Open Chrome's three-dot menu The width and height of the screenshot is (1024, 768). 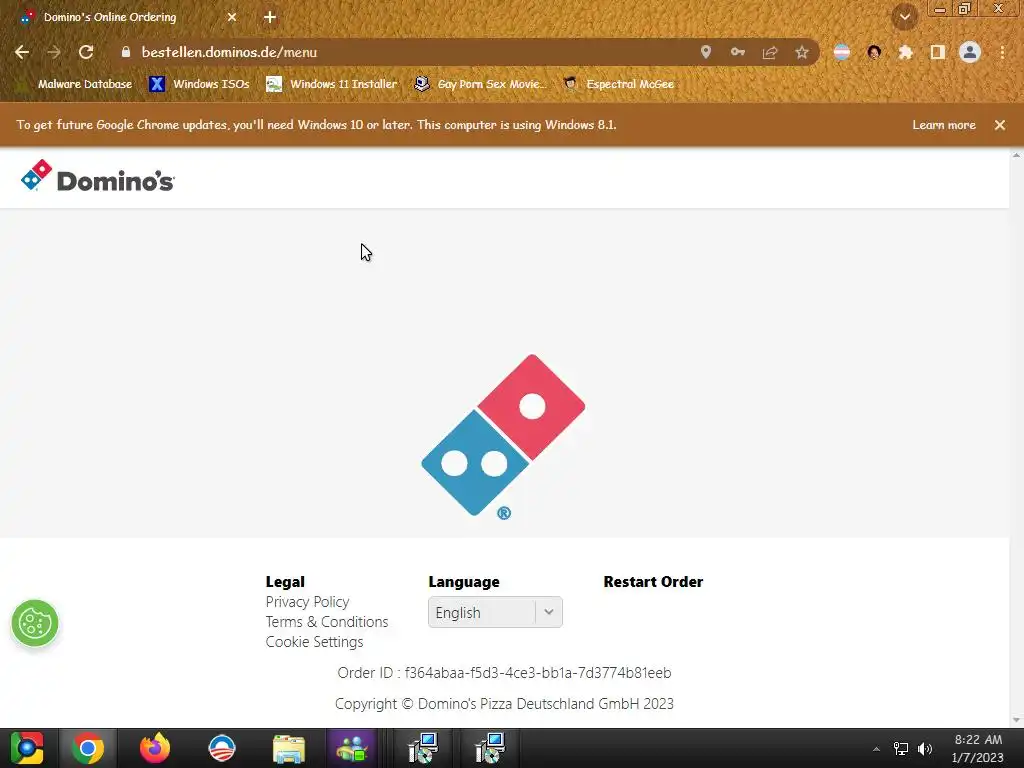(1002, 52)
